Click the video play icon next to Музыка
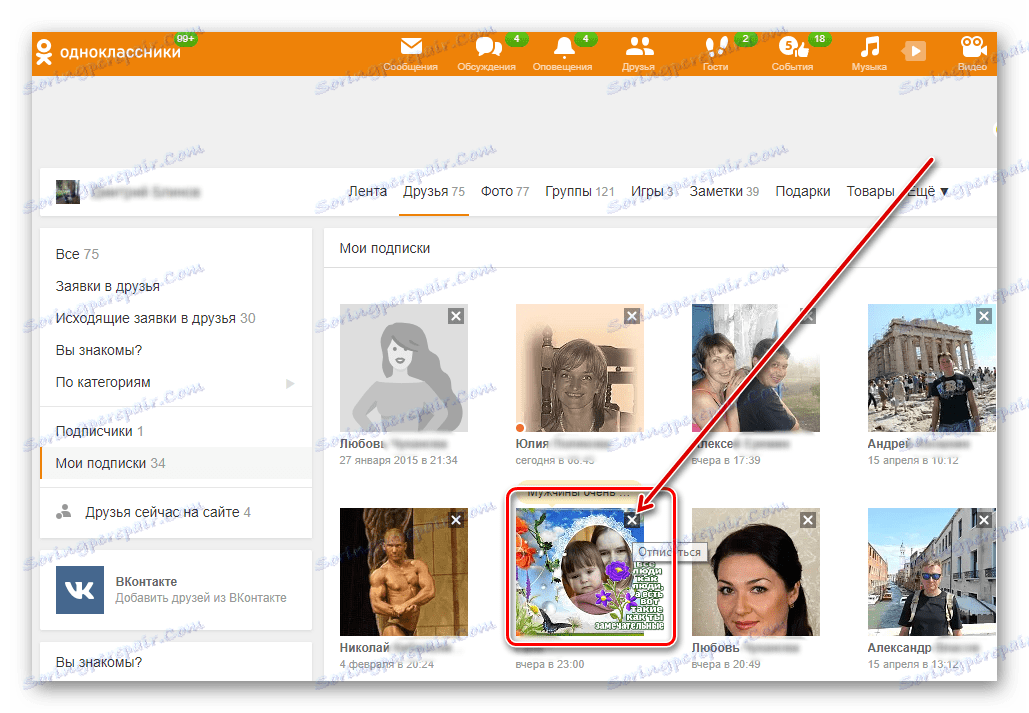This screenshot has height=713, width=1029. tap(913, 49)
